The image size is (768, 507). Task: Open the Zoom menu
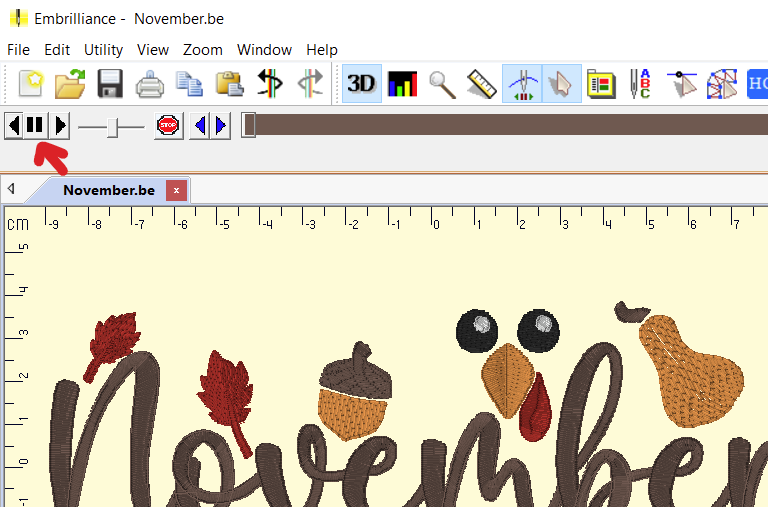click(x=202, y=50)
